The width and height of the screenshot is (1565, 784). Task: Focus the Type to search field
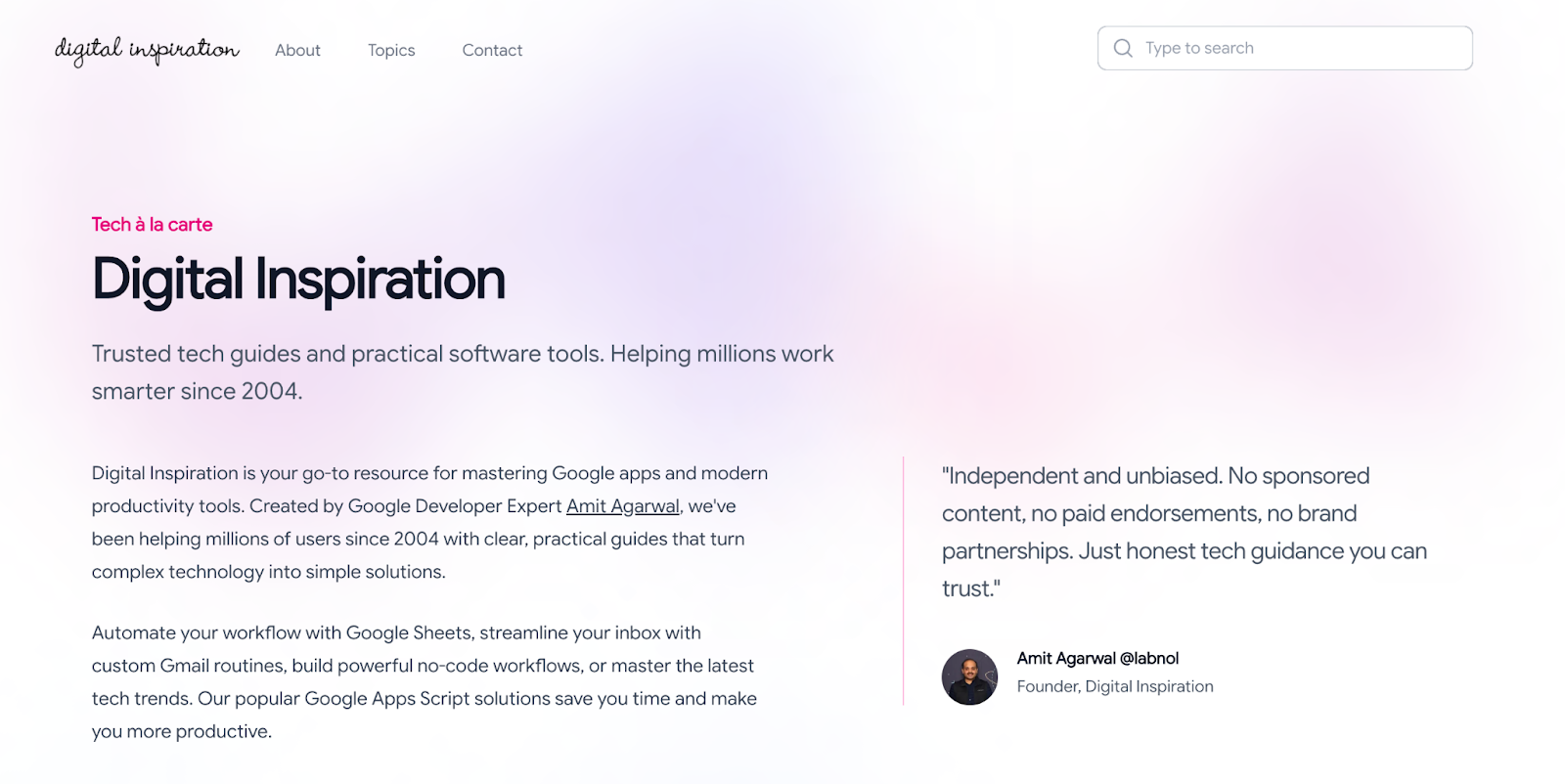[x=1301, y=48]
